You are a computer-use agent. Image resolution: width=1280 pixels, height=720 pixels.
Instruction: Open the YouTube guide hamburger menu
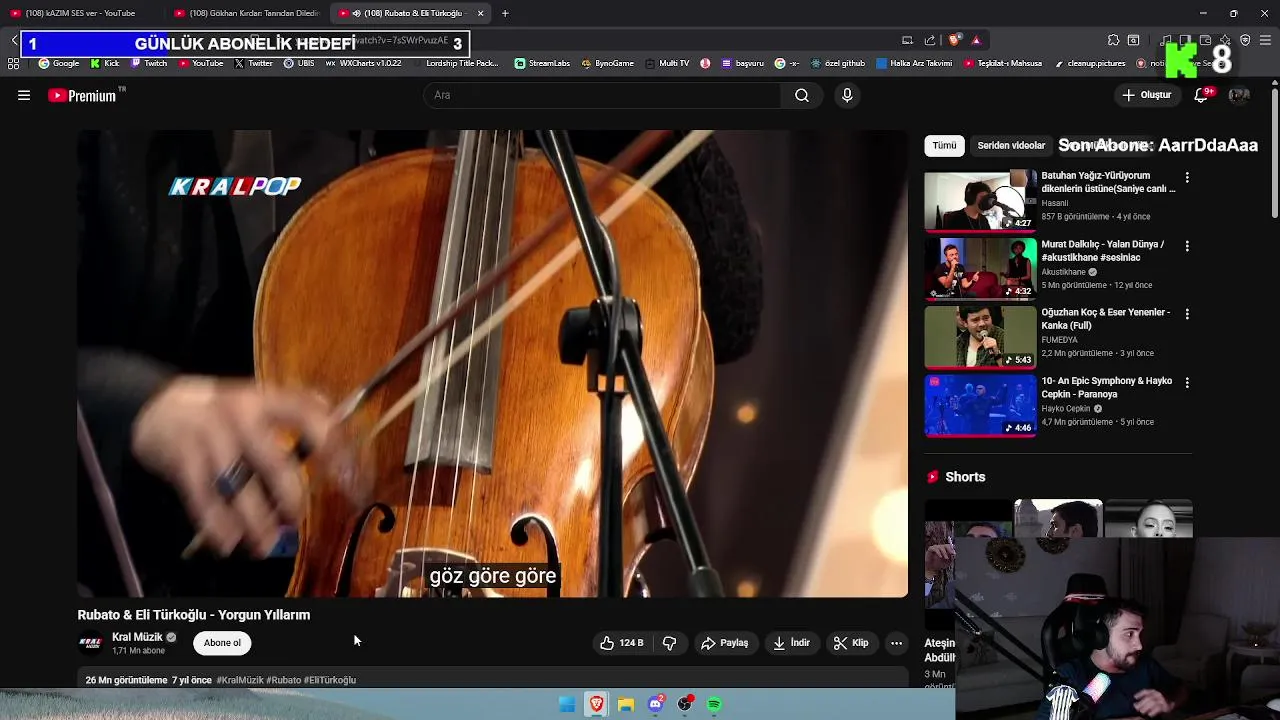coord(24,95)
